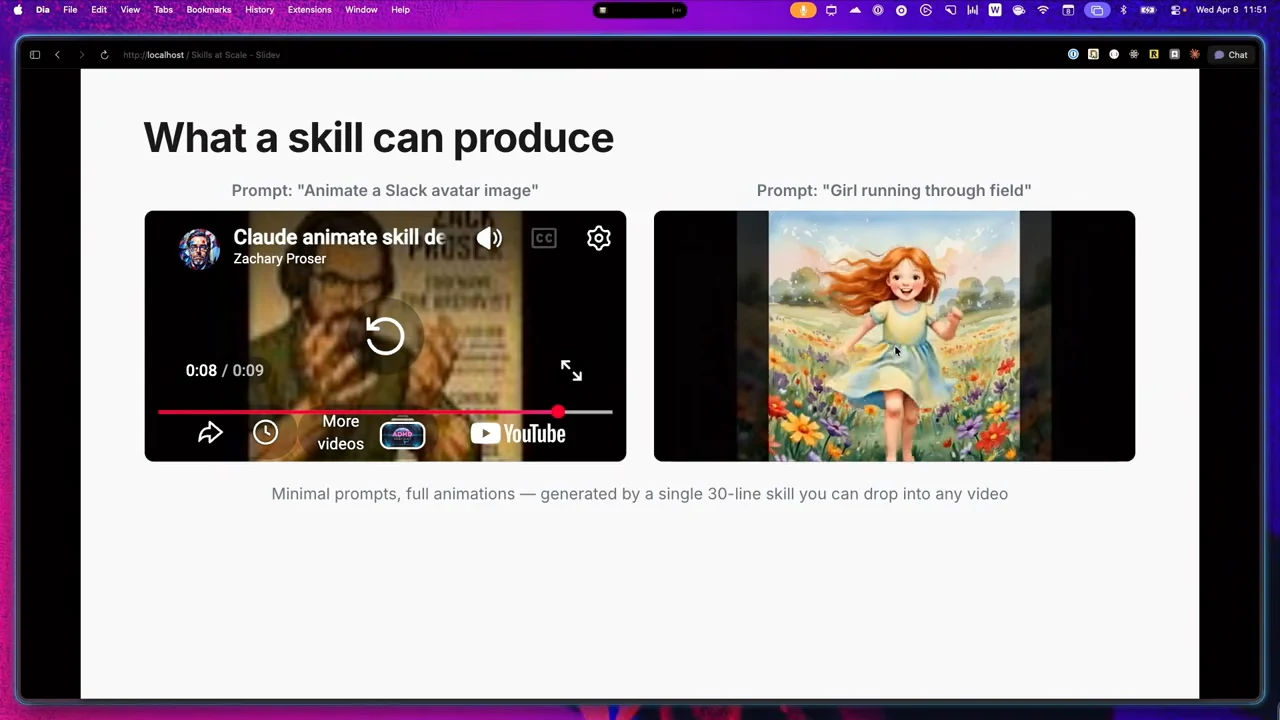
Task: Click the "Animate a Slack avatar image" prompt caption
Action: click(x=385, y=190)
